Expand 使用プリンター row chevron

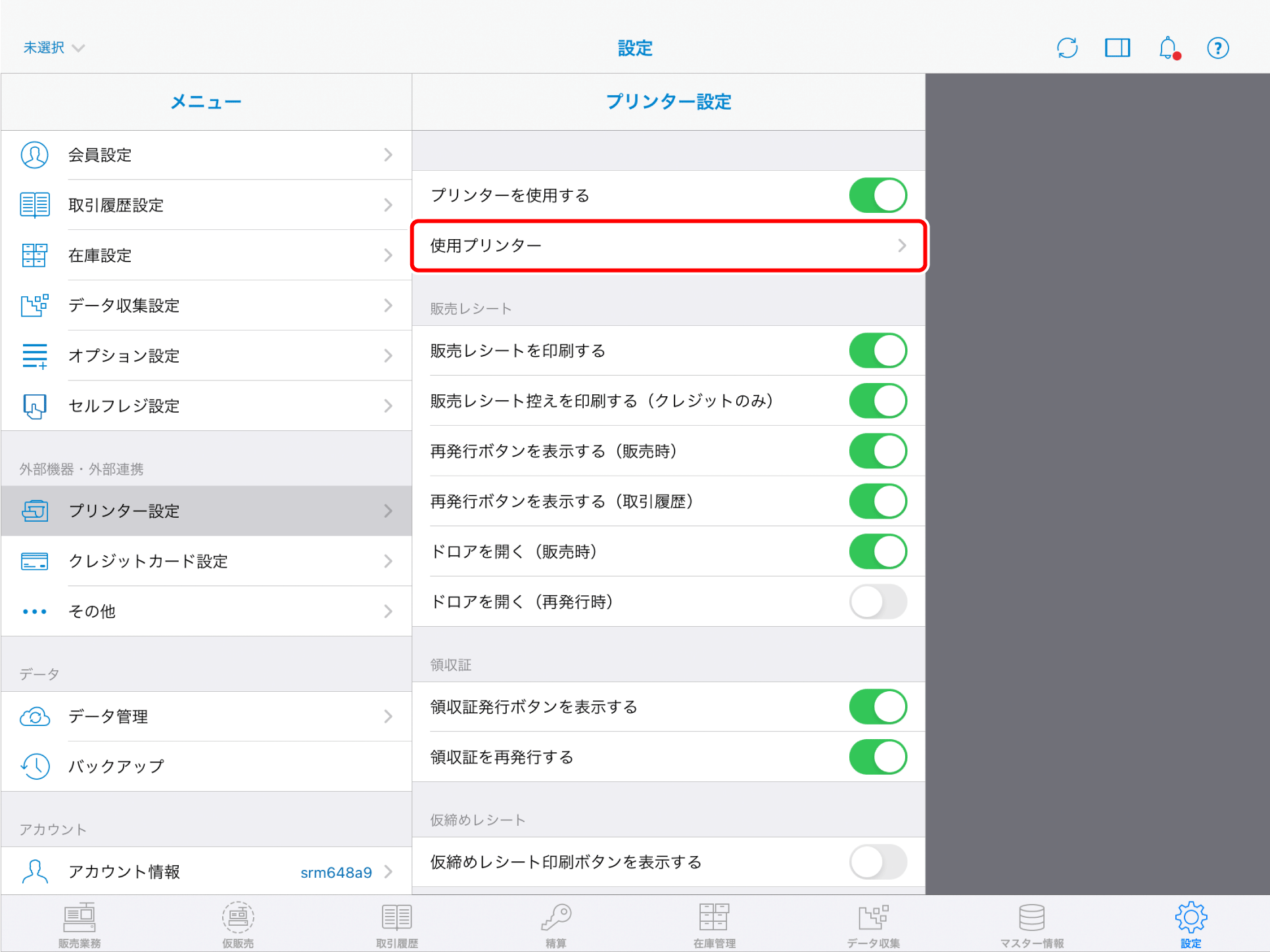(x=901, y=246)
